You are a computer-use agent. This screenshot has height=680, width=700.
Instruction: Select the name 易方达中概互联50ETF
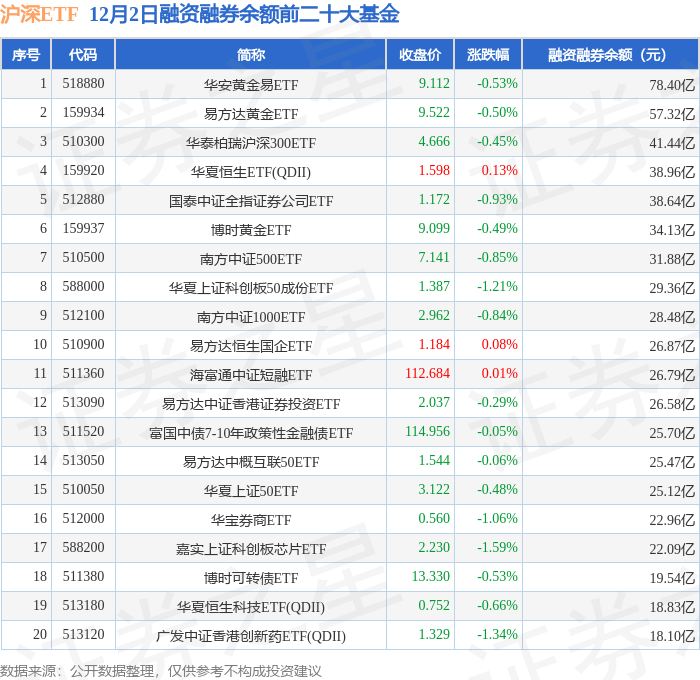point(251,462)
